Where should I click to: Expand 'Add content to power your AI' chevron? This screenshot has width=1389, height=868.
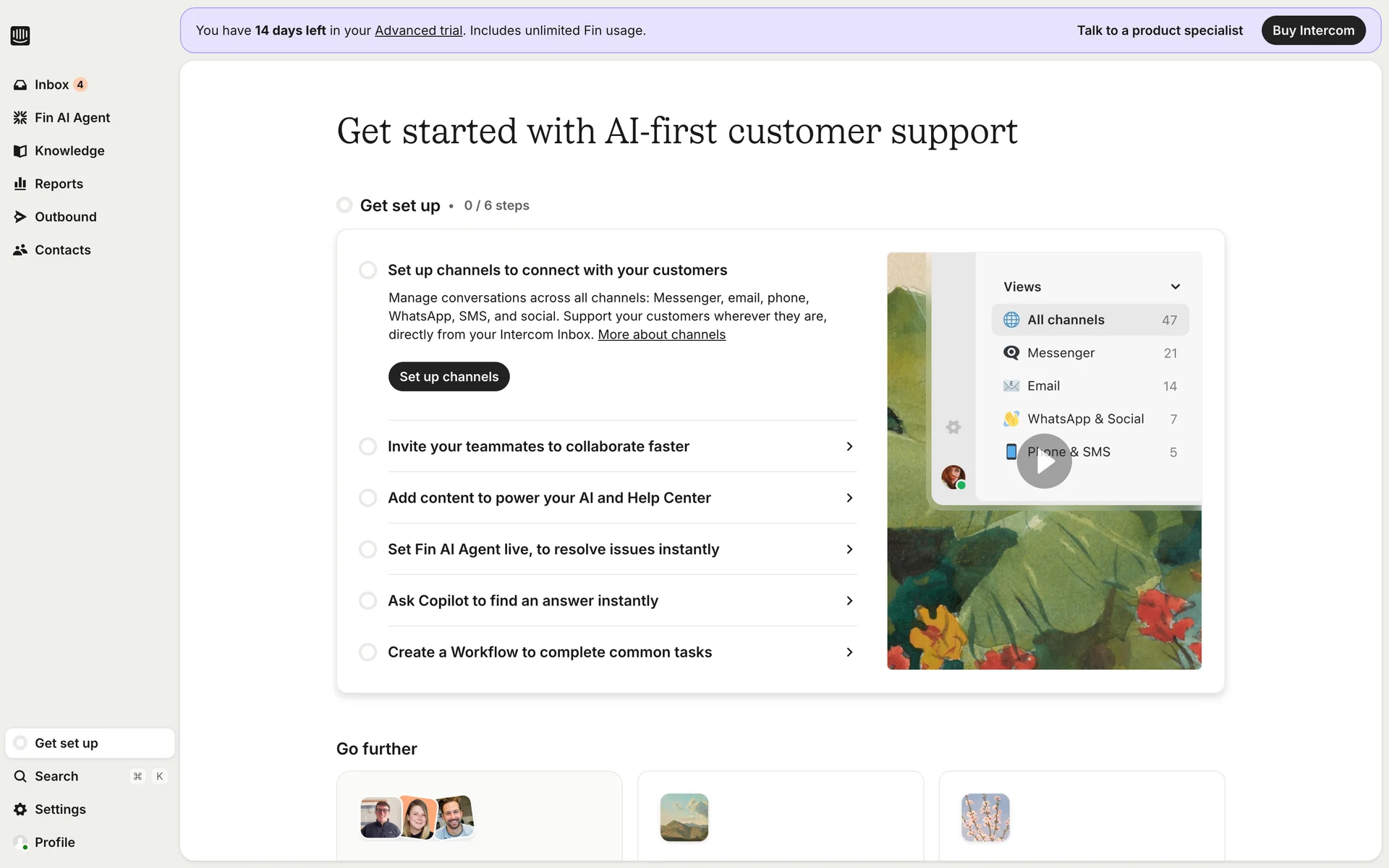coord(849,498)
